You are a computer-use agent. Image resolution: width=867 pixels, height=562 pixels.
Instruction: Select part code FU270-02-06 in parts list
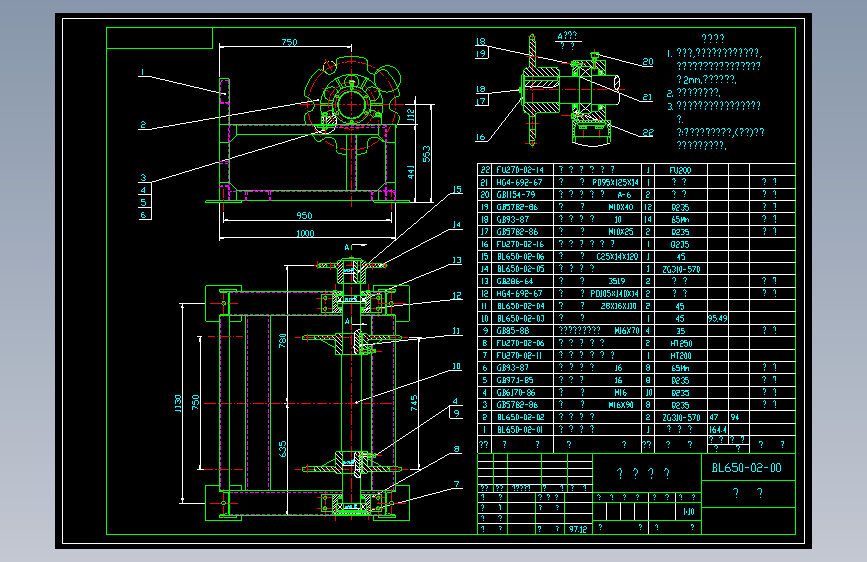pos(520,343)
